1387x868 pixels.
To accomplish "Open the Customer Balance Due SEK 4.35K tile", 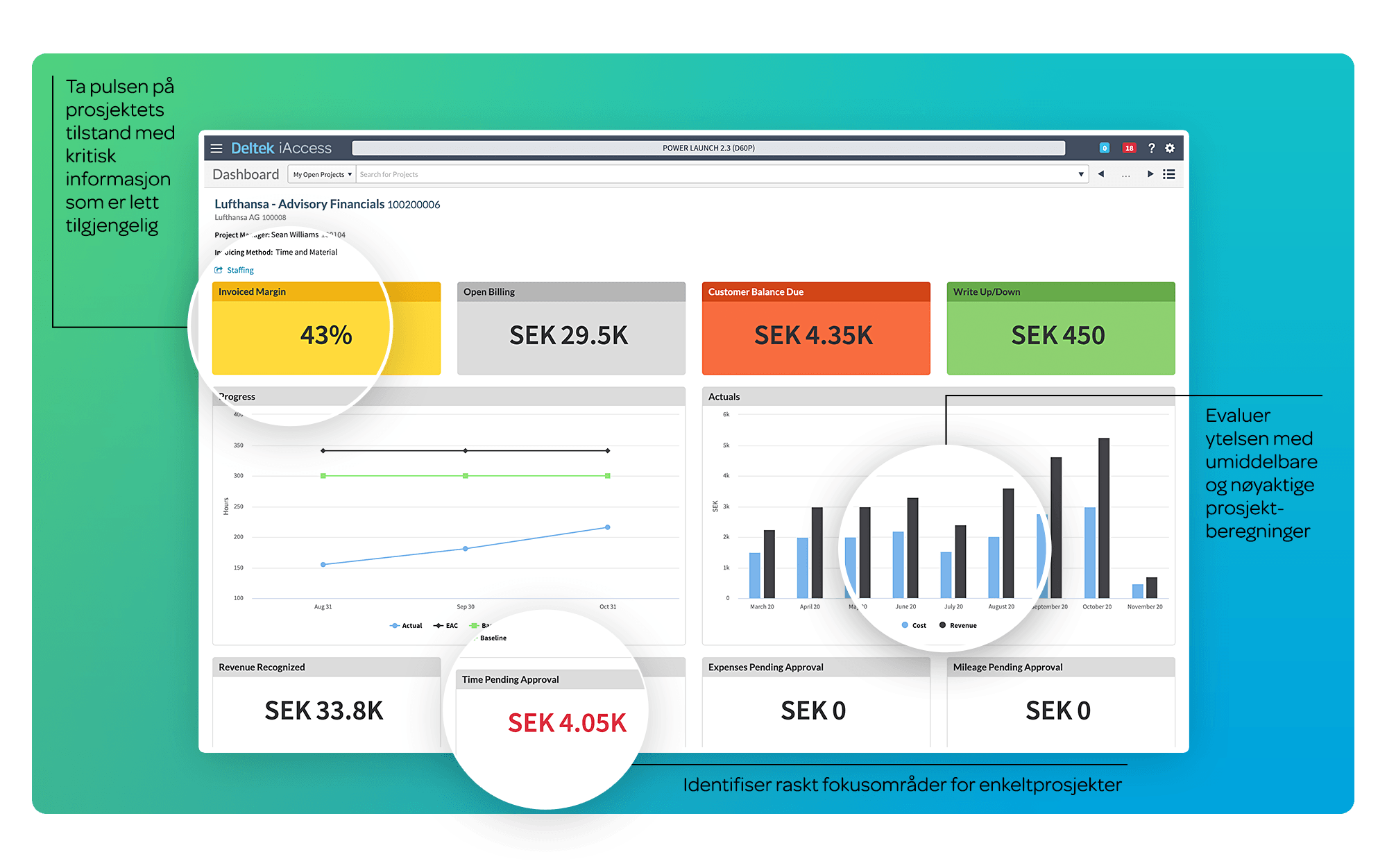I will click(x=816, y=328).
